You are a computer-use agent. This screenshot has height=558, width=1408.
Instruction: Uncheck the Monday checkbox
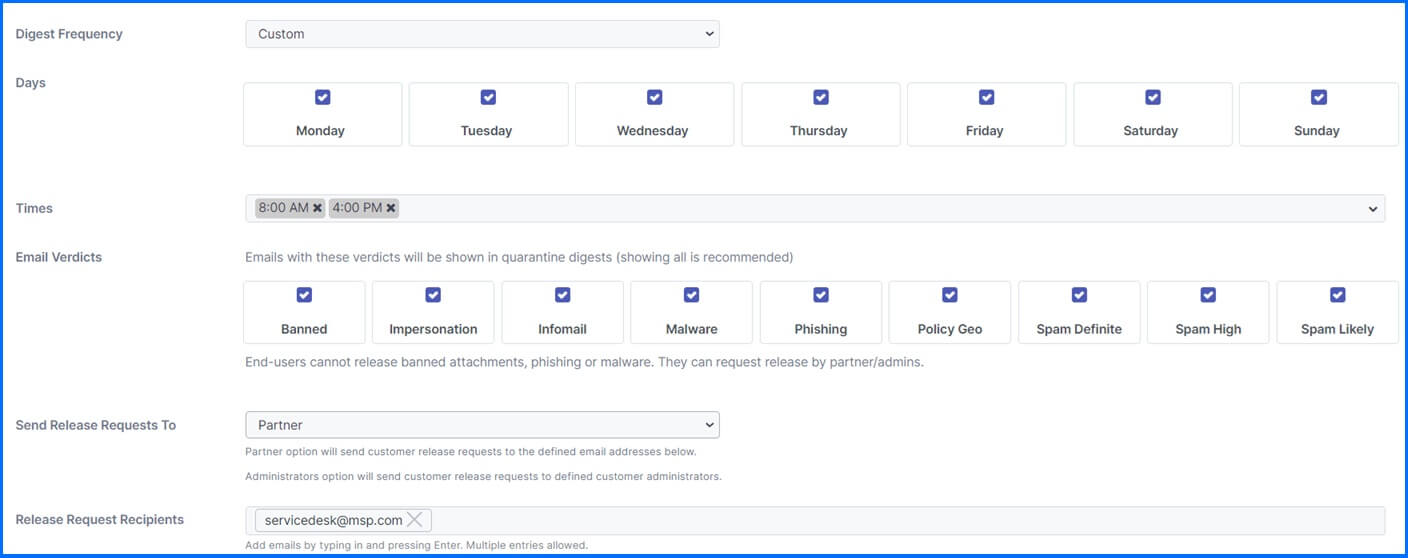(322, 97)
